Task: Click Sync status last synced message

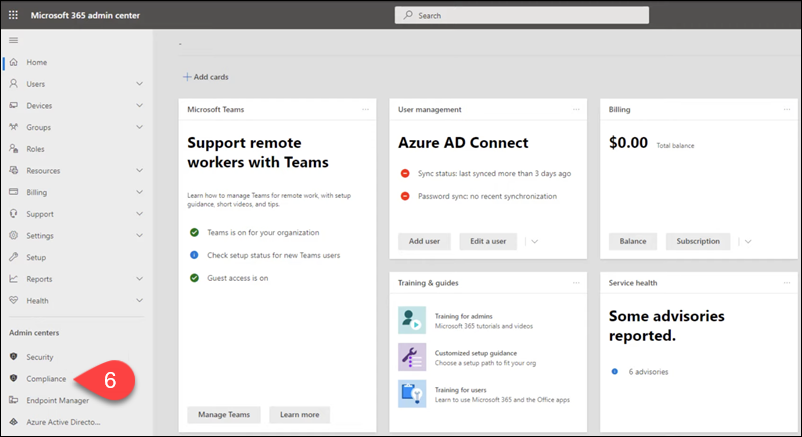Action: coord(494,173)
